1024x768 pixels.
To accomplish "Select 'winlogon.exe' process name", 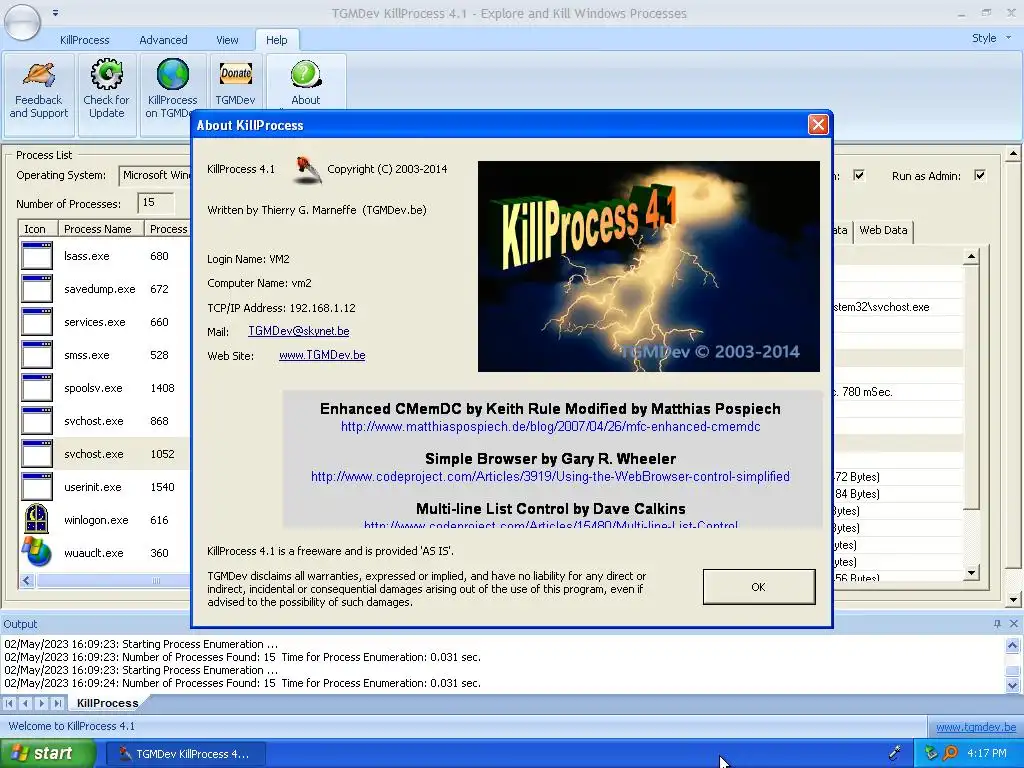I will tap(96, 520).
